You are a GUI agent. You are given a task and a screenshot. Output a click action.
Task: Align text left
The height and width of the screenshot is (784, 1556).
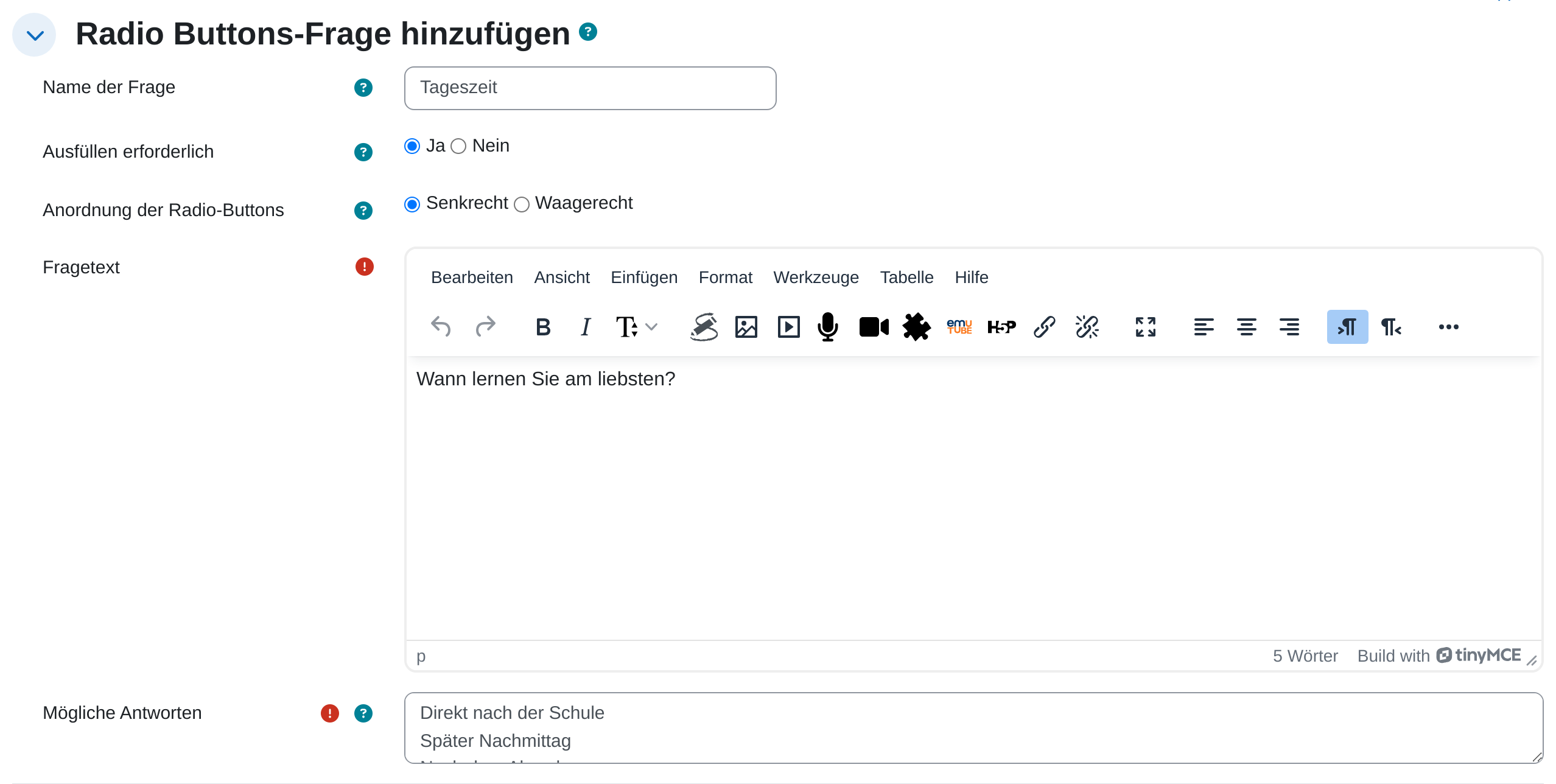point(1204,327)
